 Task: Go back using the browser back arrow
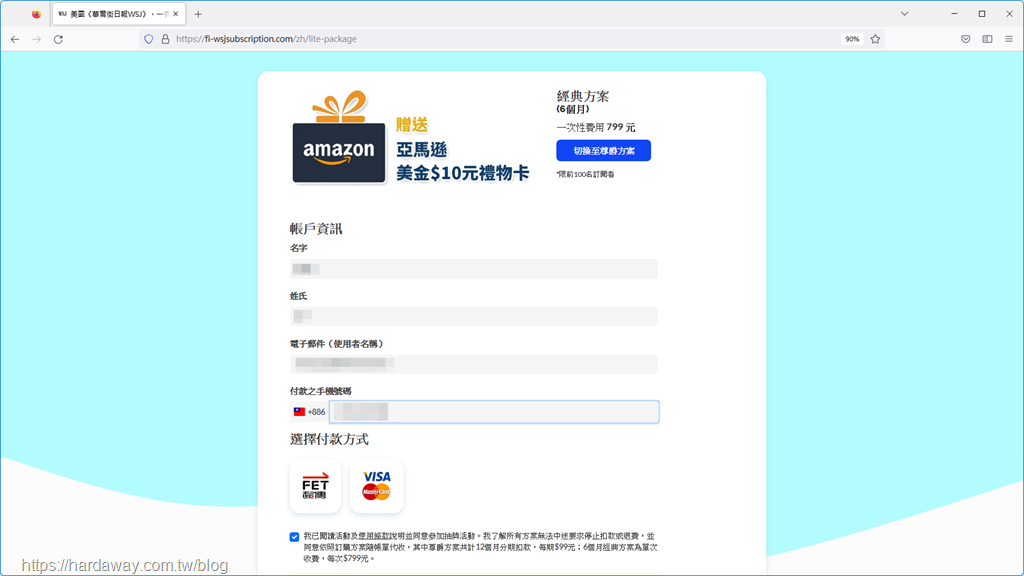(15, 39)
